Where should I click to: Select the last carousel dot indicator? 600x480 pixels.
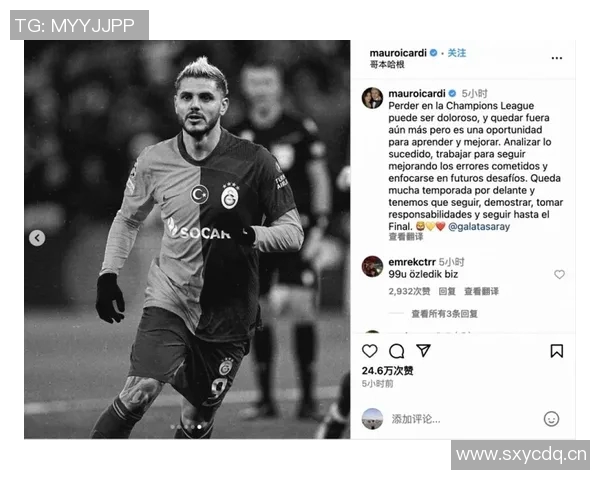coord(199,427)
